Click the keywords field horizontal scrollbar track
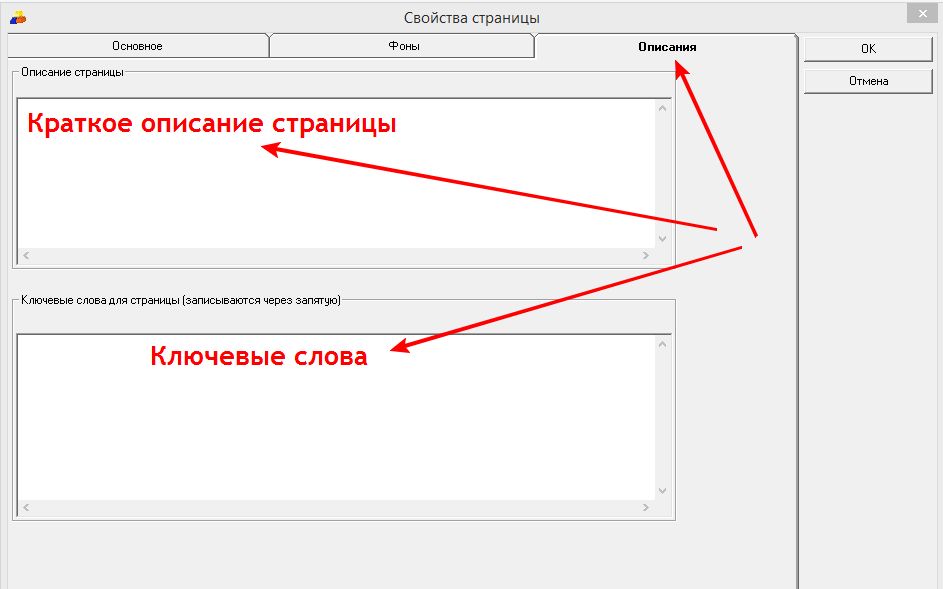The height and width of the screenshot is (589, 943). [336, 509]
